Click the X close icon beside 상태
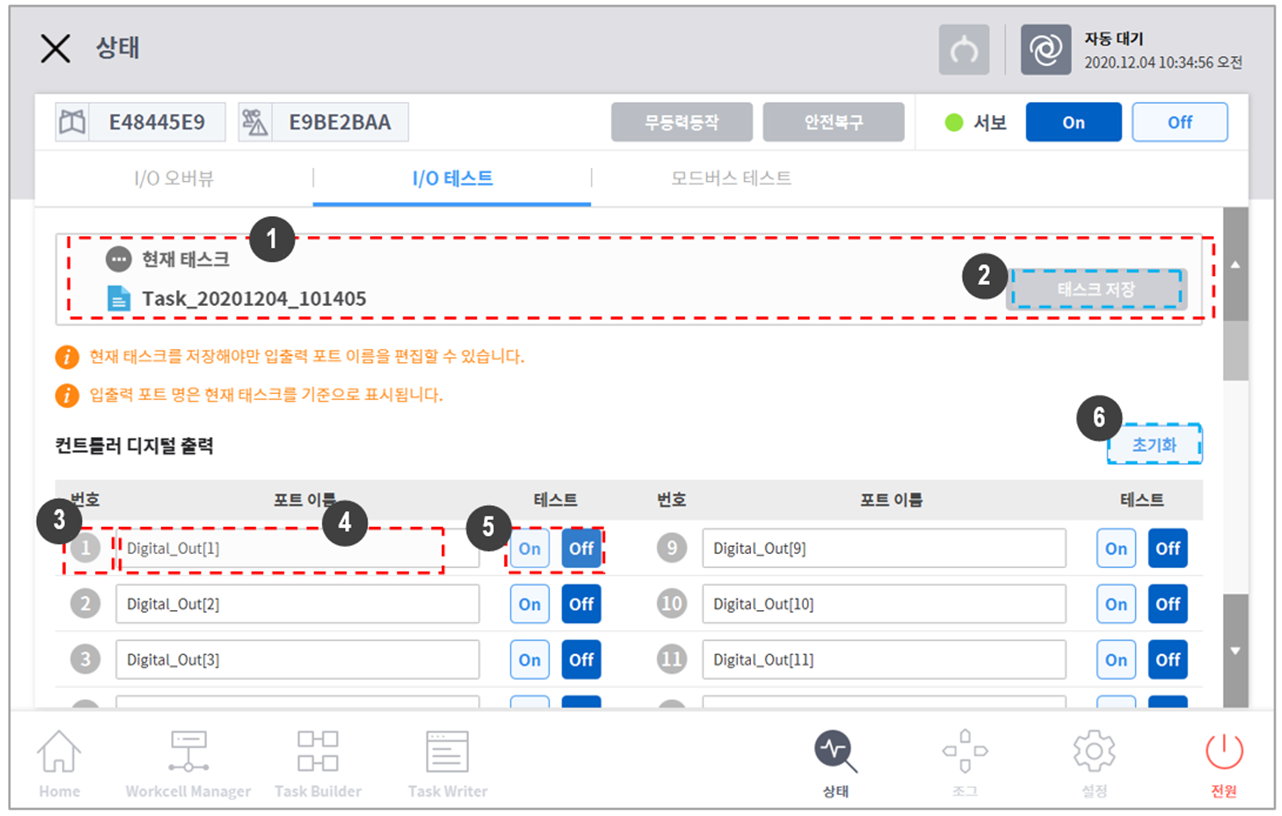This screenshot has width=1282, height=816. [x=55, y=49]
